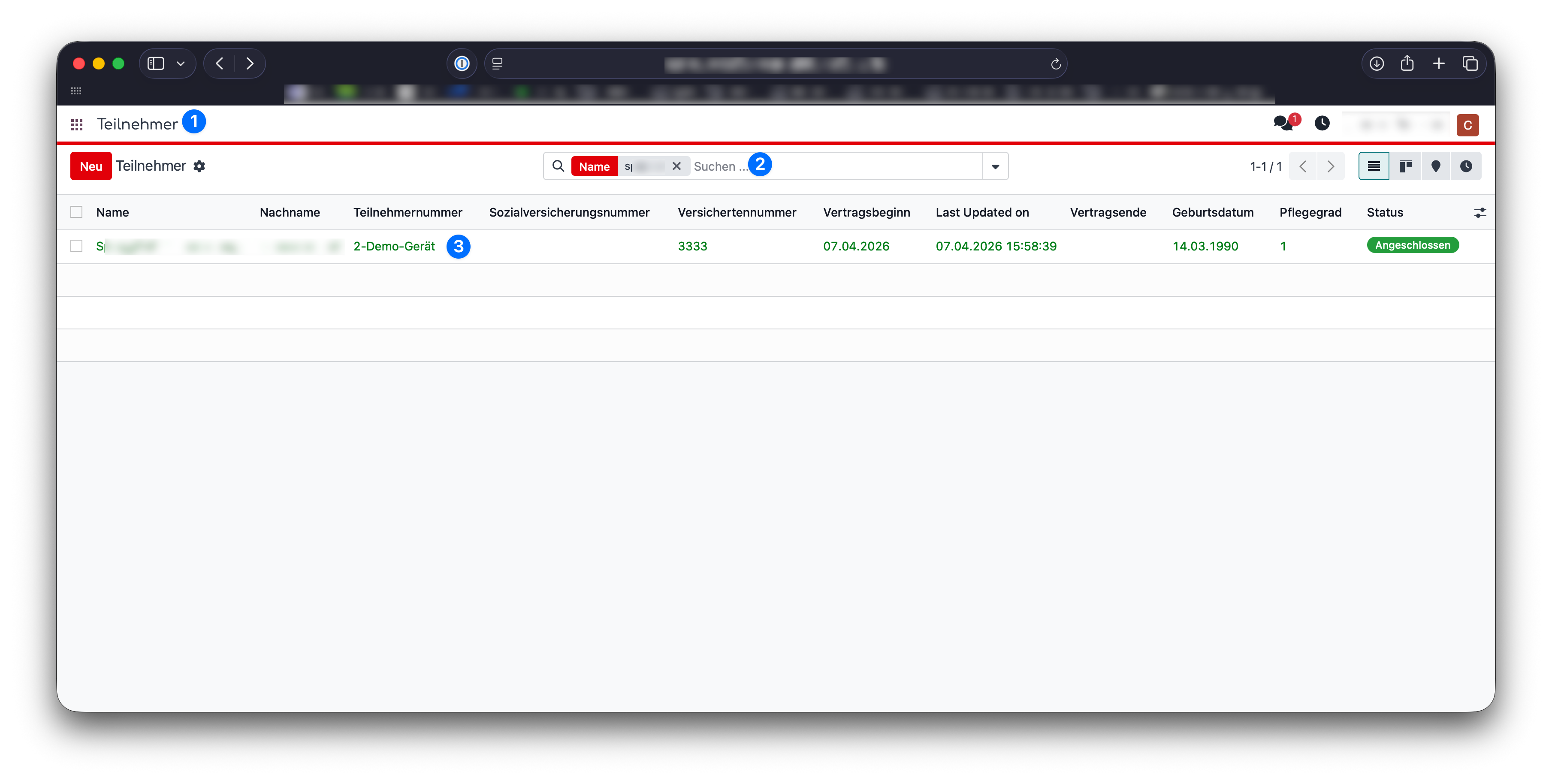The height and width of the screenshot is (784, 1552).
Task: Create a new record with Neu
Action: [x=91, y=166]
